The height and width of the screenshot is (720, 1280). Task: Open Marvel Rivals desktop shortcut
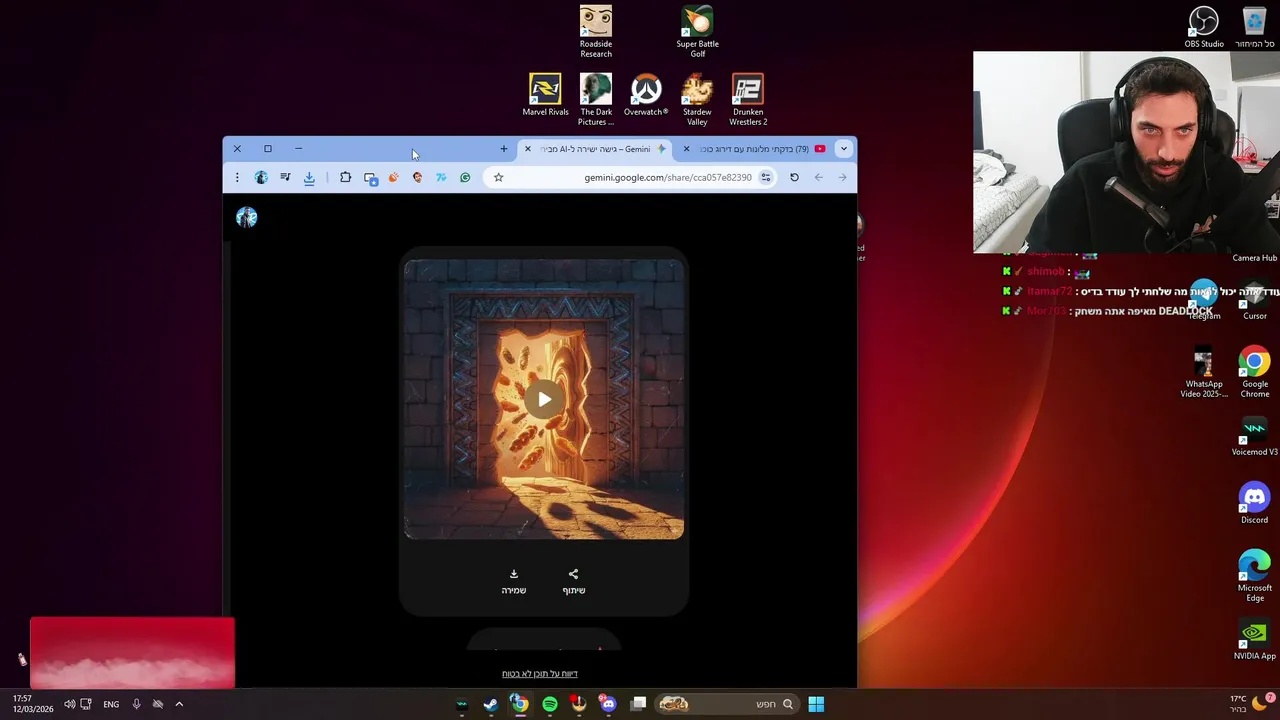545,95
